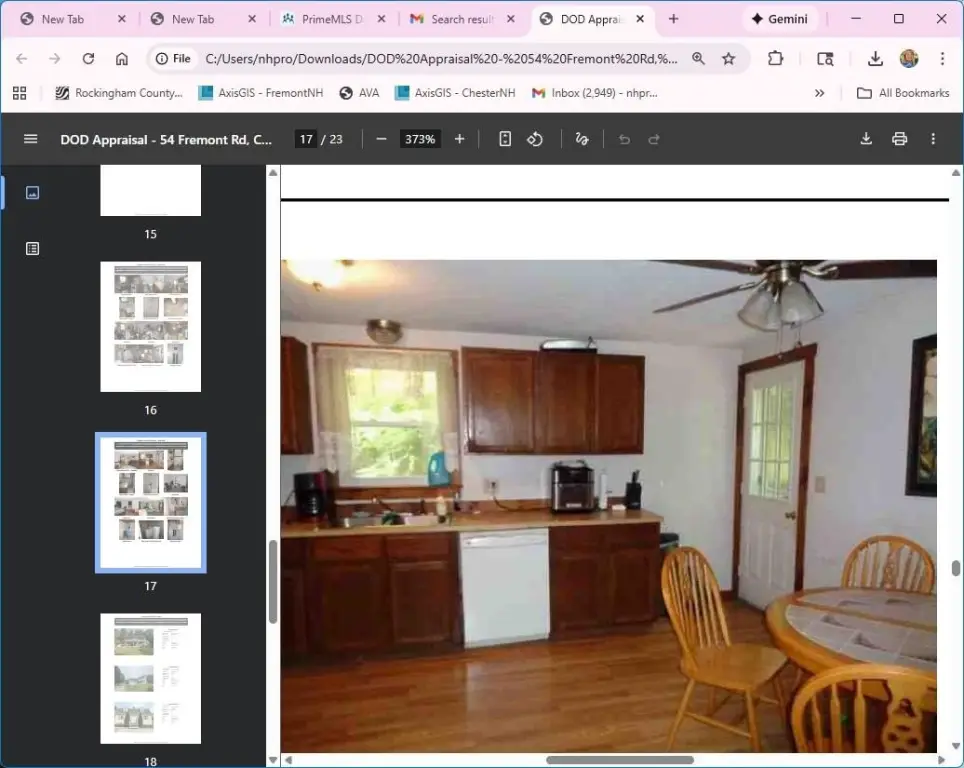
Task: Open Chrome's three-dot menu
Action: click(942, 59)
